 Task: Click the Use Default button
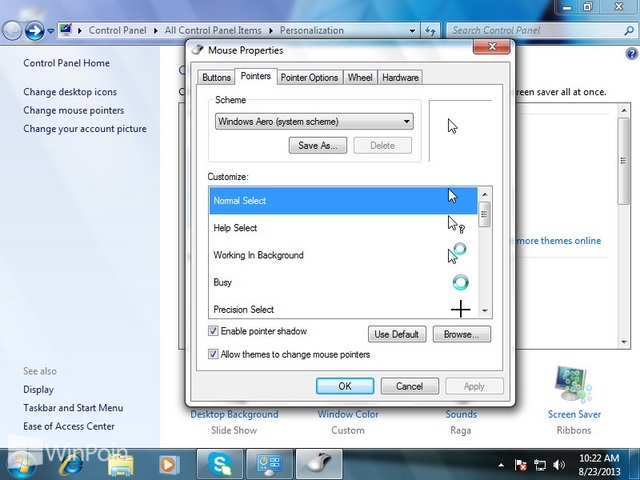[x=397, y=334]
